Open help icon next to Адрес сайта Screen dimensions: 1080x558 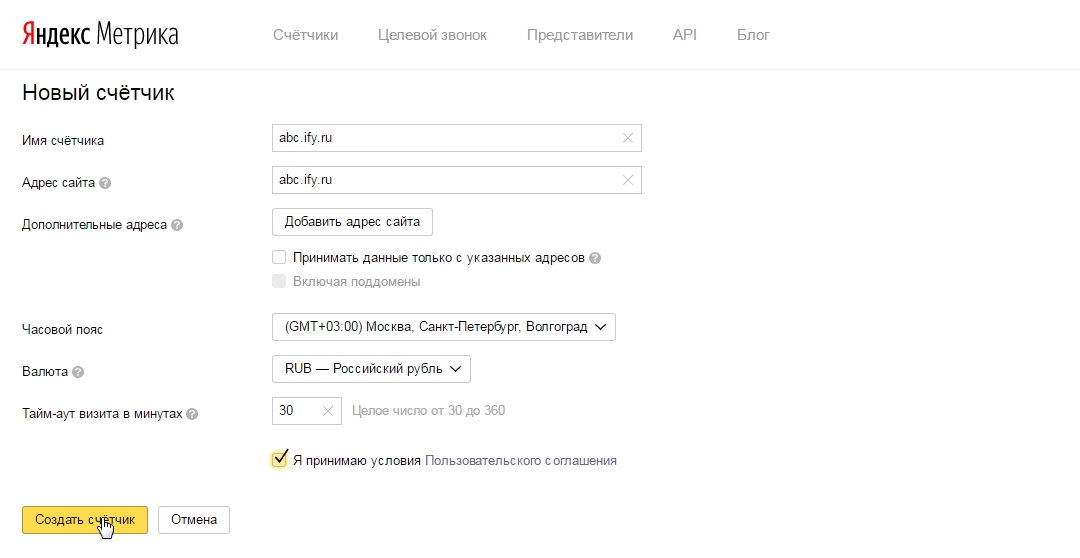pyautogui.click(x=105, y=183)
